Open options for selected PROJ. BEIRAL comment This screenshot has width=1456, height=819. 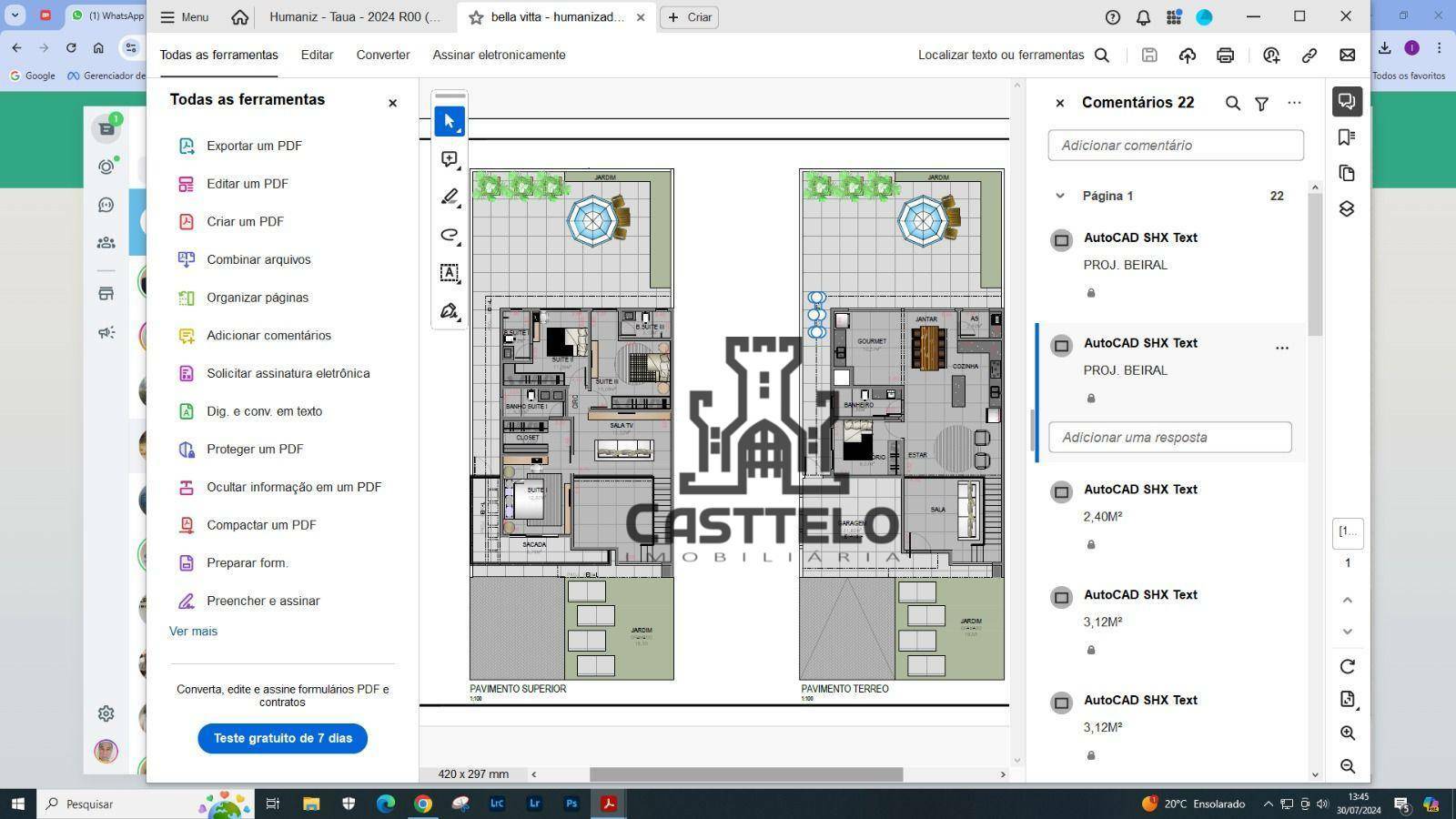[x=1282, y=348]
